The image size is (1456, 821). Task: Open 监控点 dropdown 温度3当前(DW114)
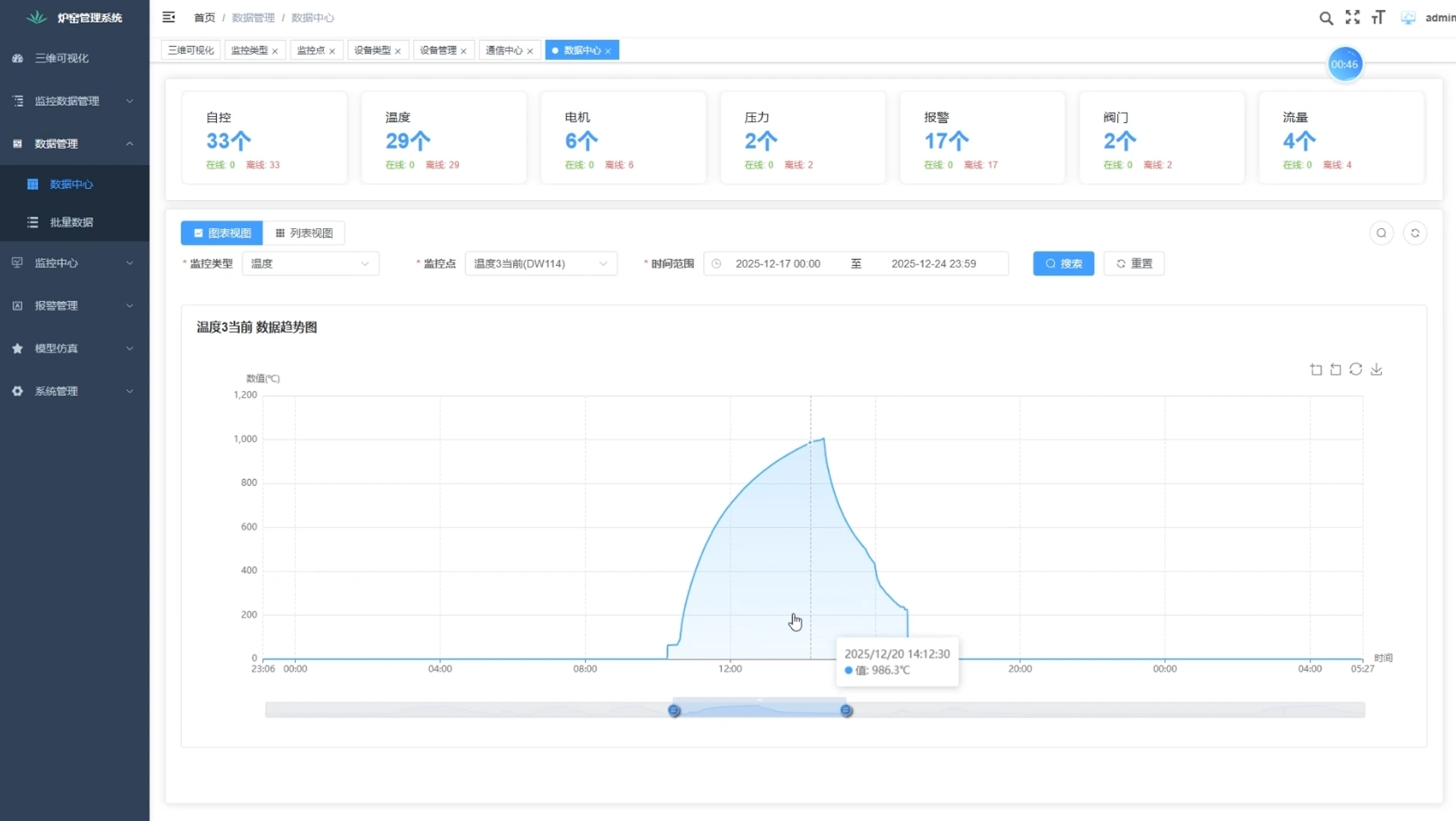(541, 264)
